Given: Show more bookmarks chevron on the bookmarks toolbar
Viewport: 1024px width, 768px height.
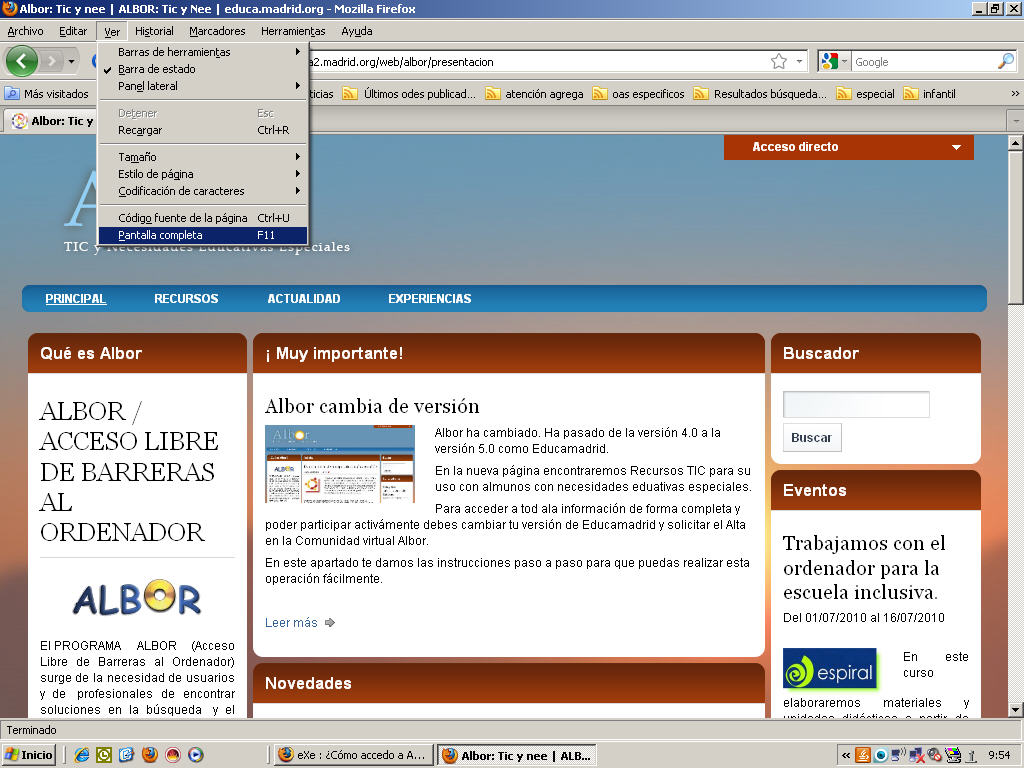Looking at the screenshot, I should point(1014,93).
